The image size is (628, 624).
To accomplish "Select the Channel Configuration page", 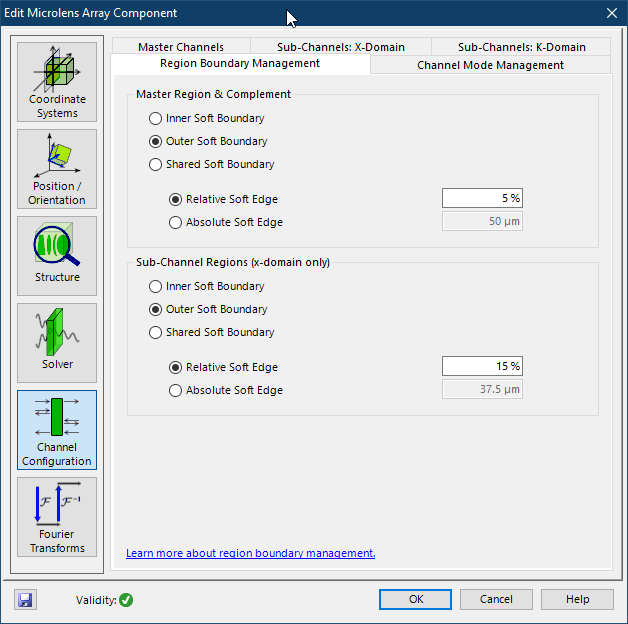I will [x=57, y=430].
